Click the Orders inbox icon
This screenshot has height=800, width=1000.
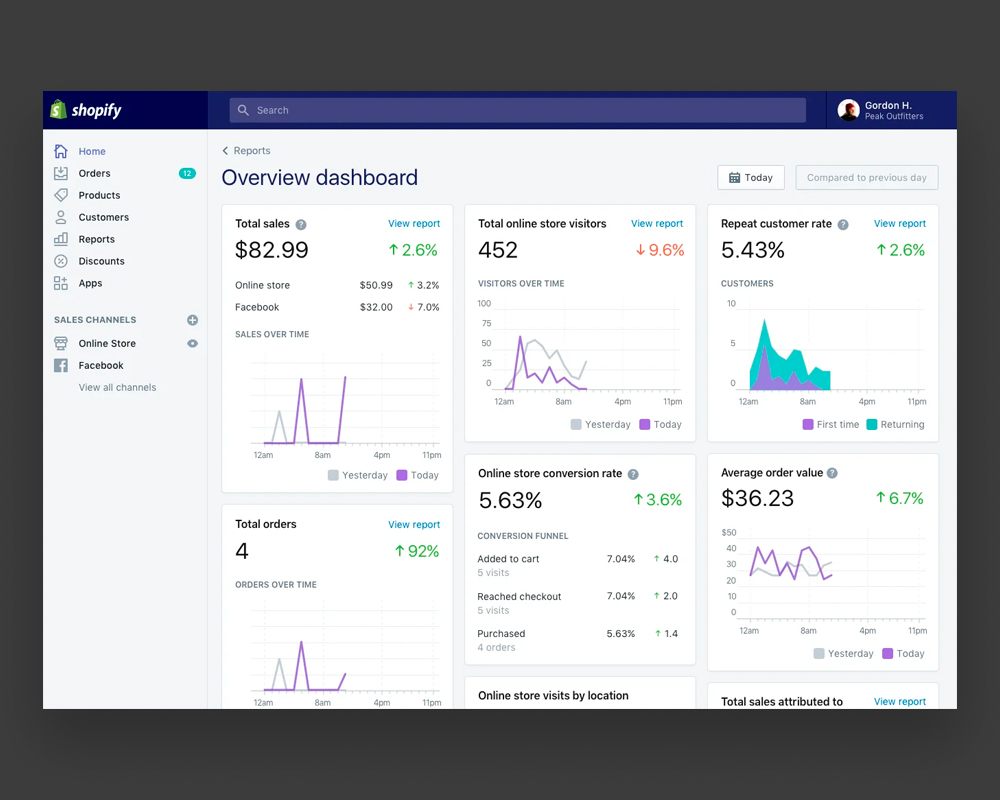coord(61,173)
